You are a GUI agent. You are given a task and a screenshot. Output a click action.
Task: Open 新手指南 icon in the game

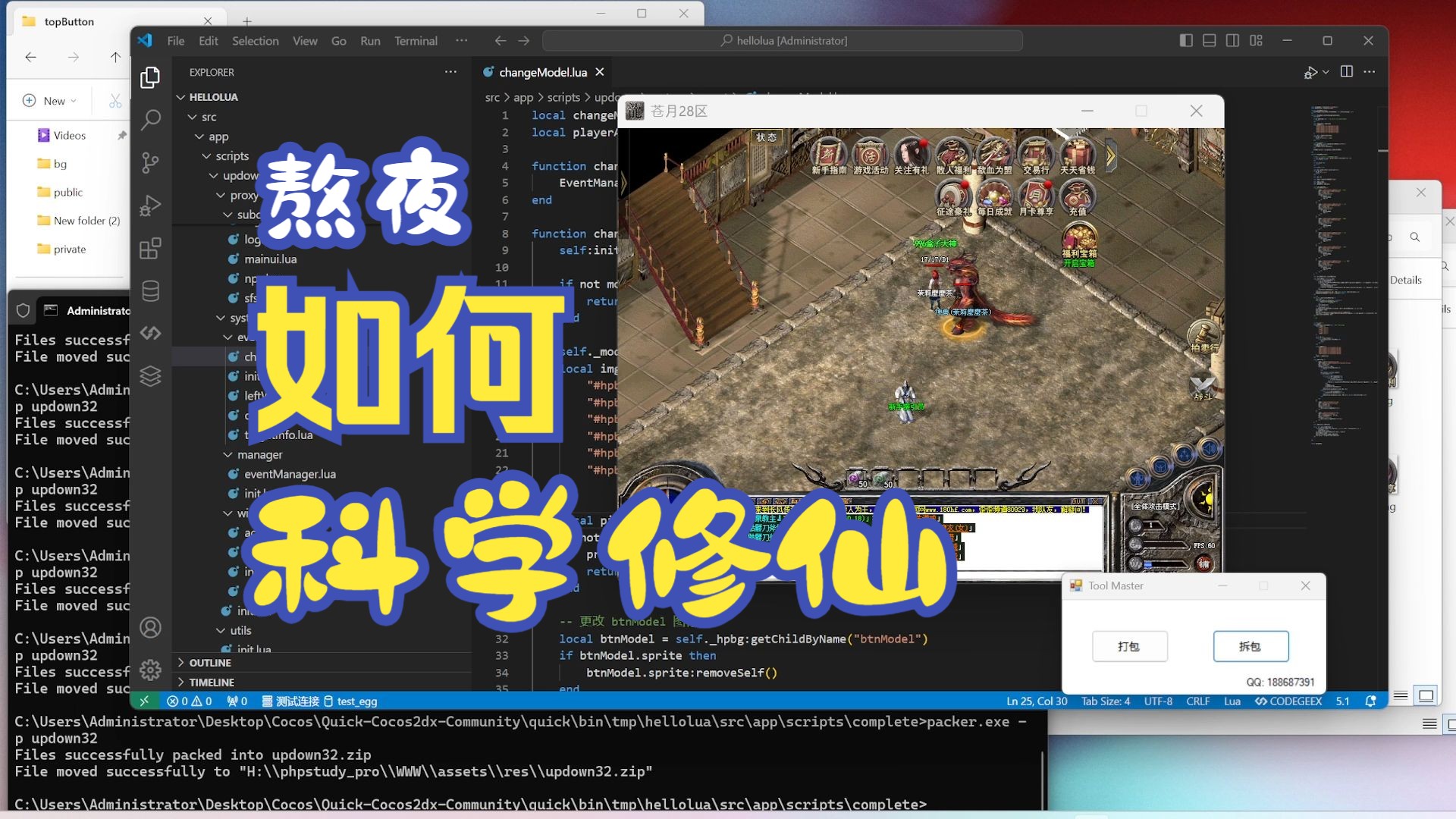pos(828,157)
